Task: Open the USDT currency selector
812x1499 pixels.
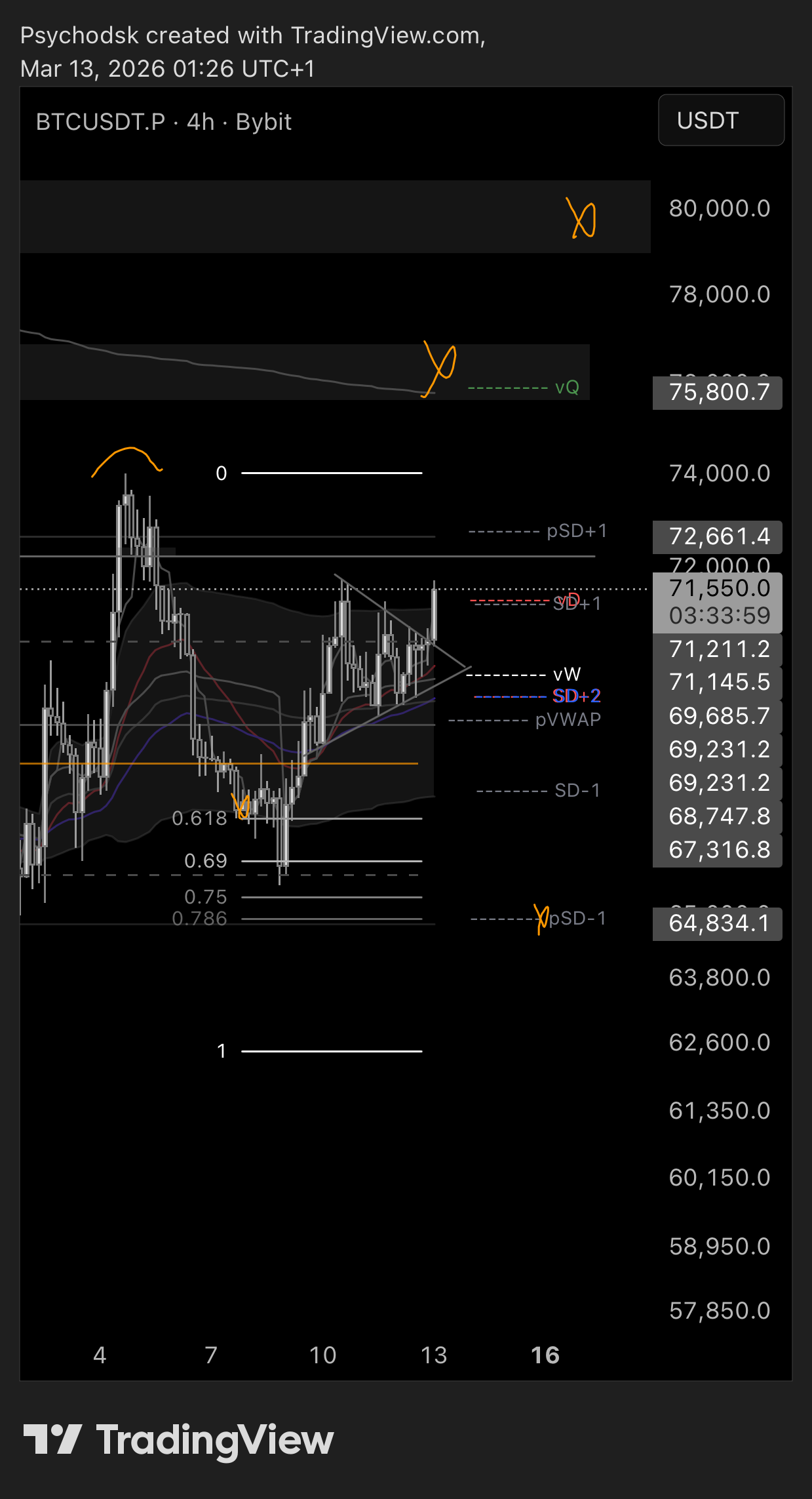Action: (721, 120)
